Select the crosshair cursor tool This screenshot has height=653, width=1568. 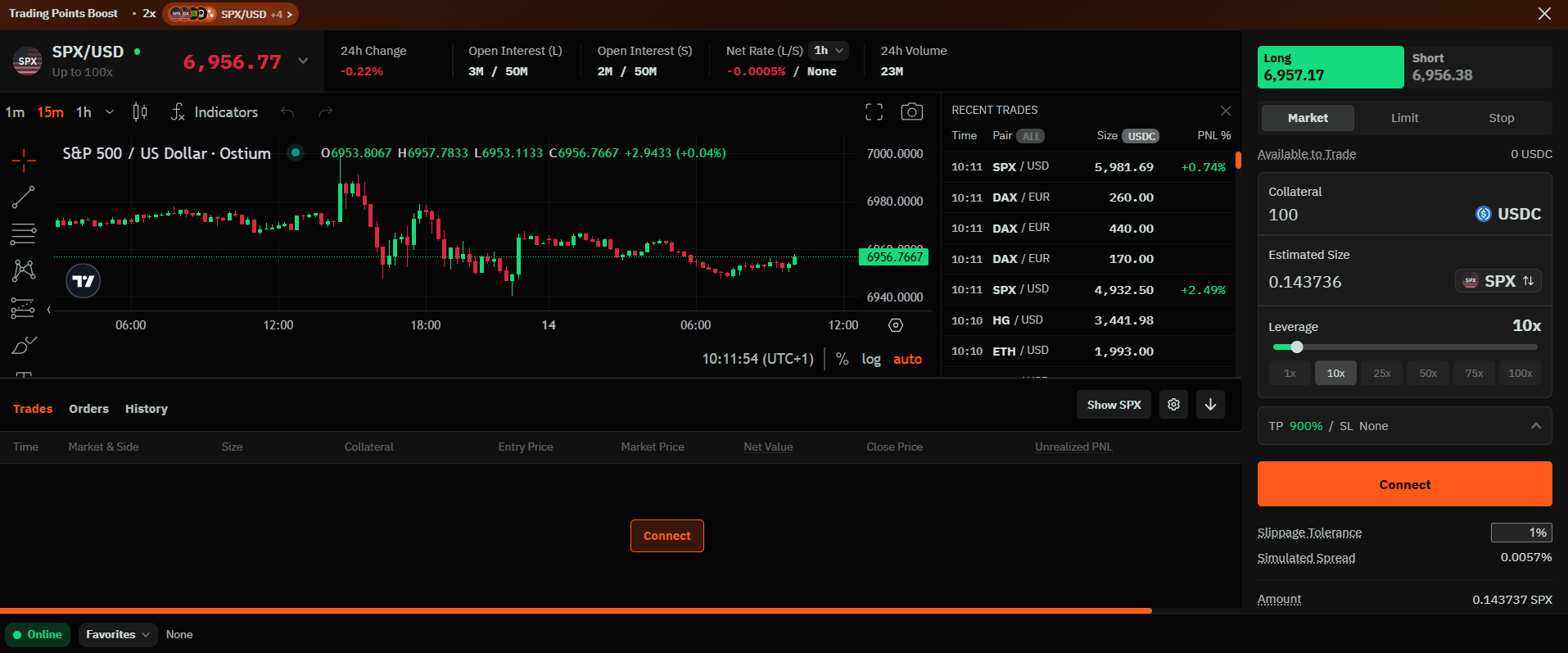click(24, 160)
